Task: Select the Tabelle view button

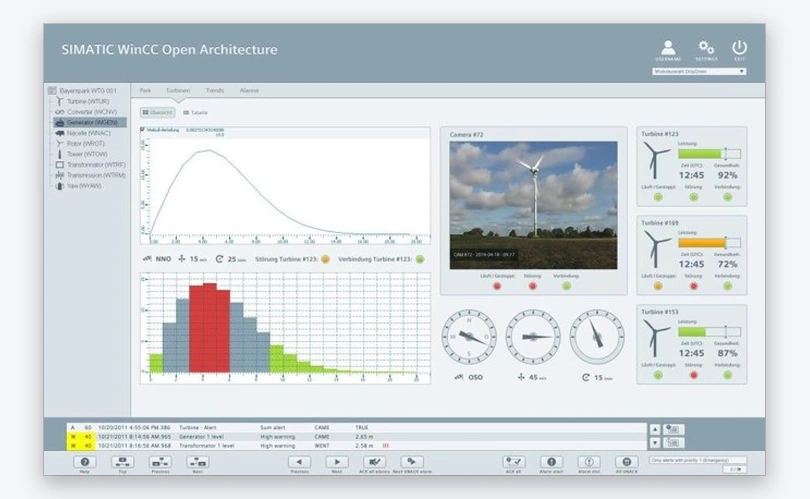Action: tap(195, 112)
